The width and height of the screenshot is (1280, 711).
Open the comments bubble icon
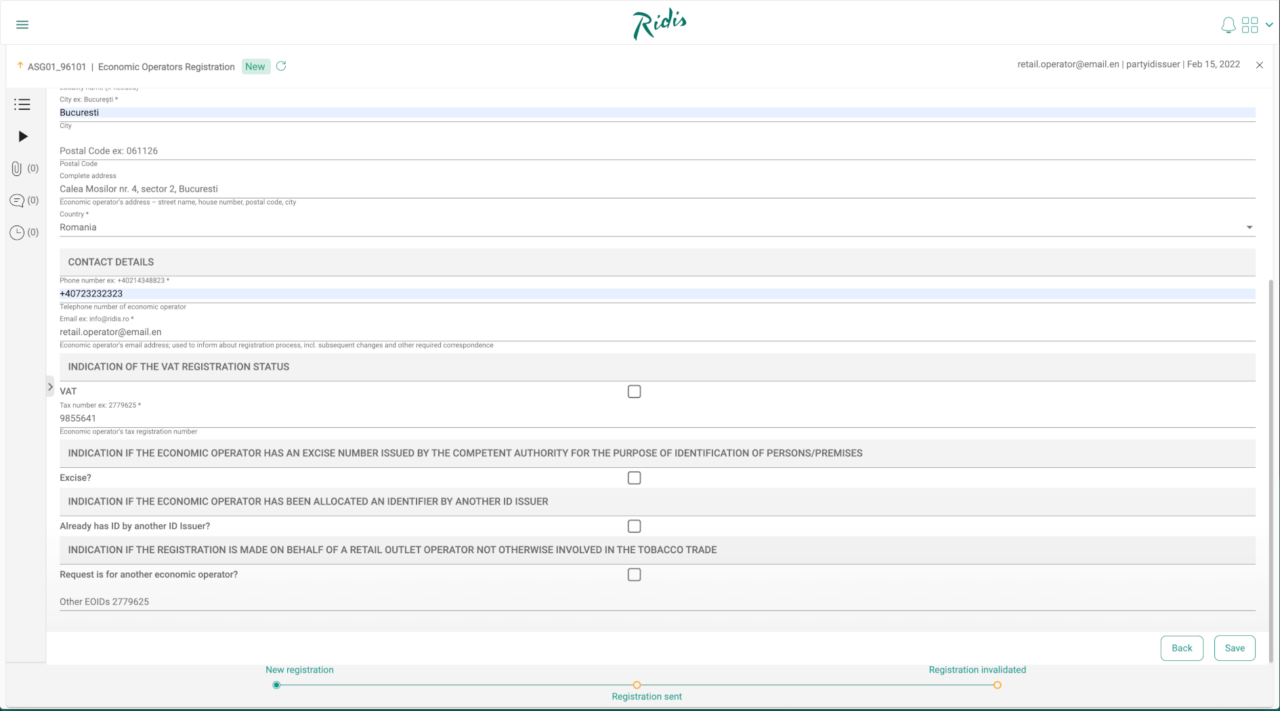coord(16,200)
